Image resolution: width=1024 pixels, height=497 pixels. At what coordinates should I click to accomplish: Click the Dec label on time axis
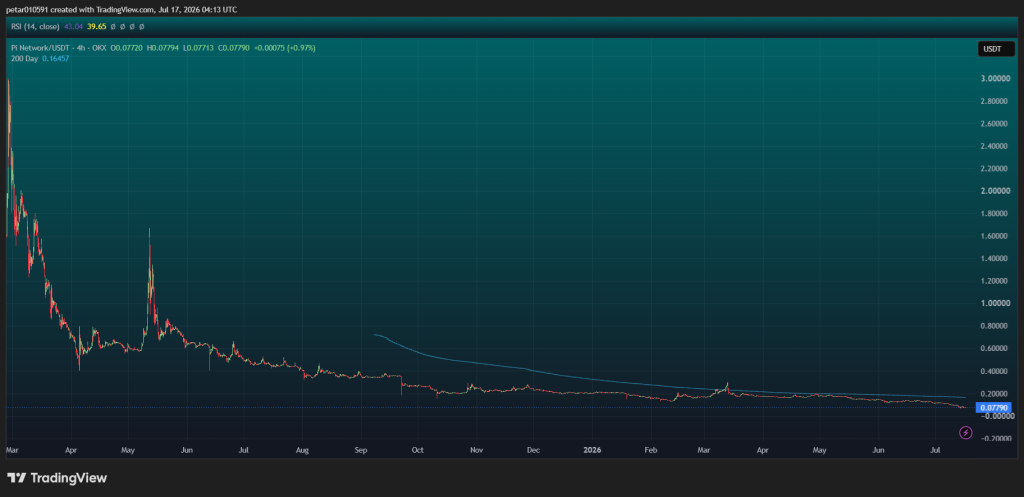coord(533,450)
